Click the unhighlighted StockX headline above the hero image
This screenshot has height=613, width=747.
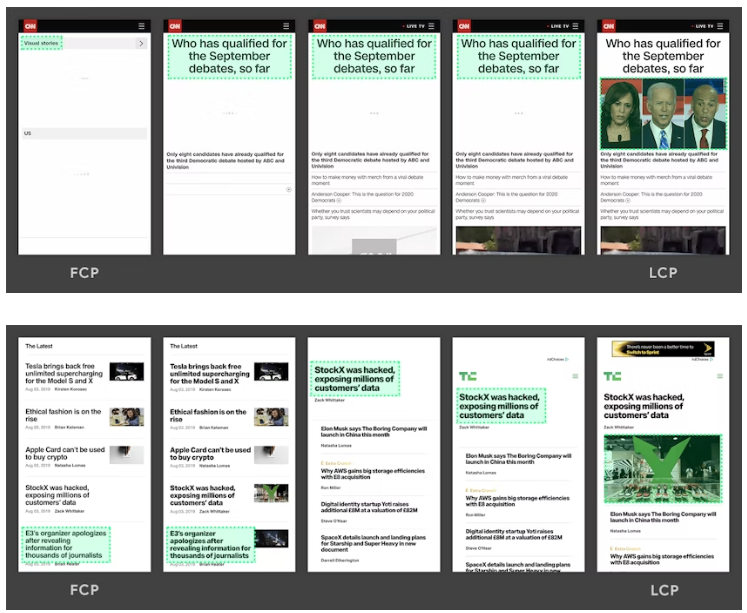[644, 406]
